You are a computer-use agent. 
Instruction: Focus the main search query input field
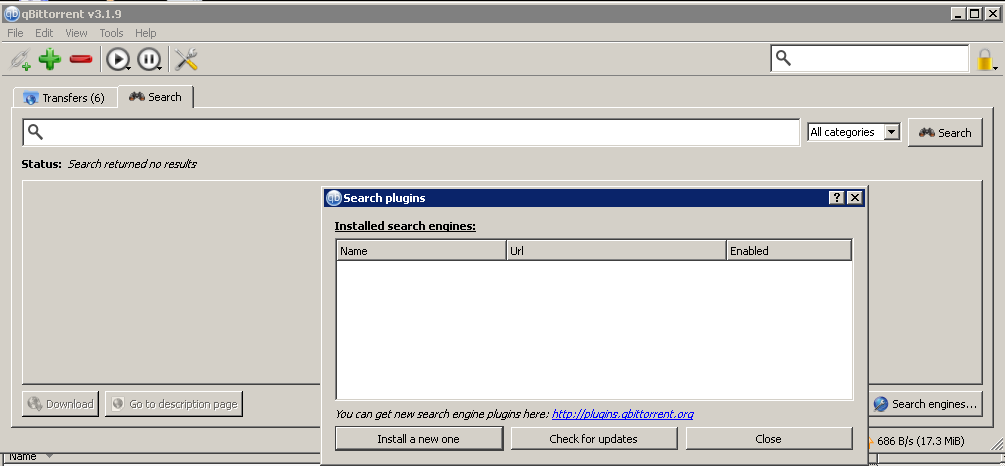[x=411, y=132]
